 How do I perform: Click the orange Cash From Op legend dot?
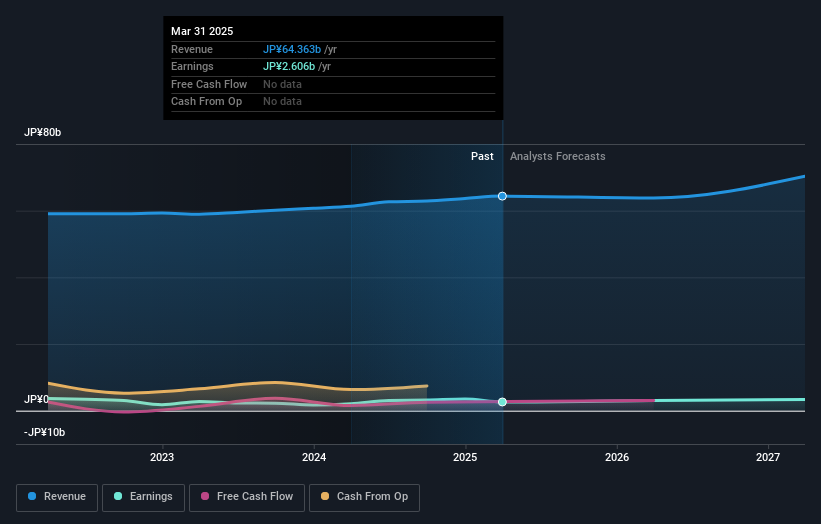click(325, 496)
